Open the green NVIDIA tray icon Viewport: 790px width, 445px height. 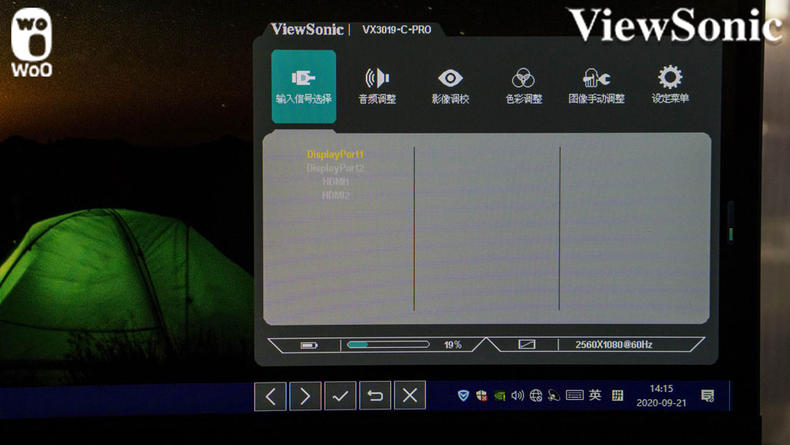click(x=499, y=396)
